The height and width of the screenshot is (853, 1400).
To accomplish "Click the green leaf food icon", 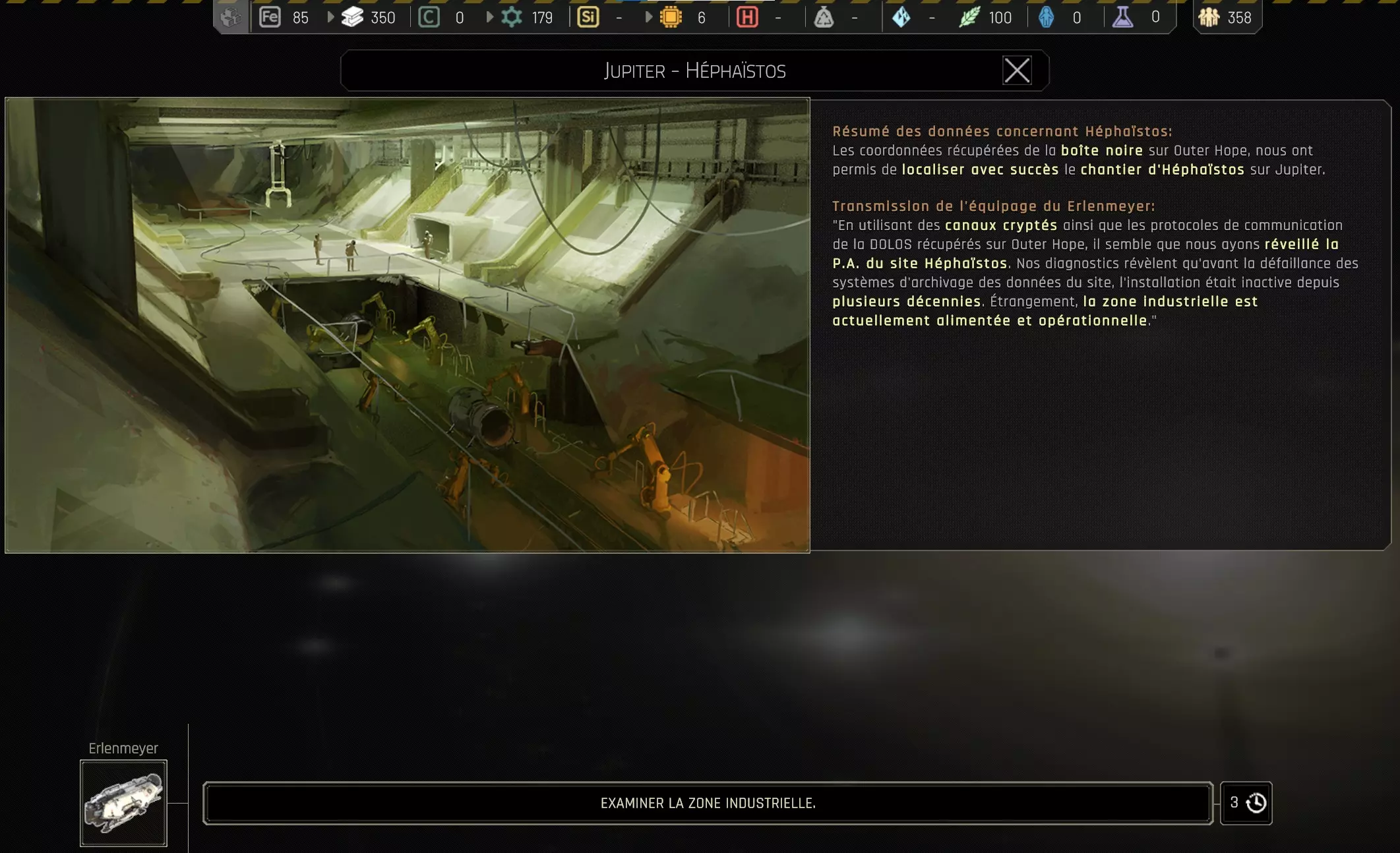I will (969, 17).
